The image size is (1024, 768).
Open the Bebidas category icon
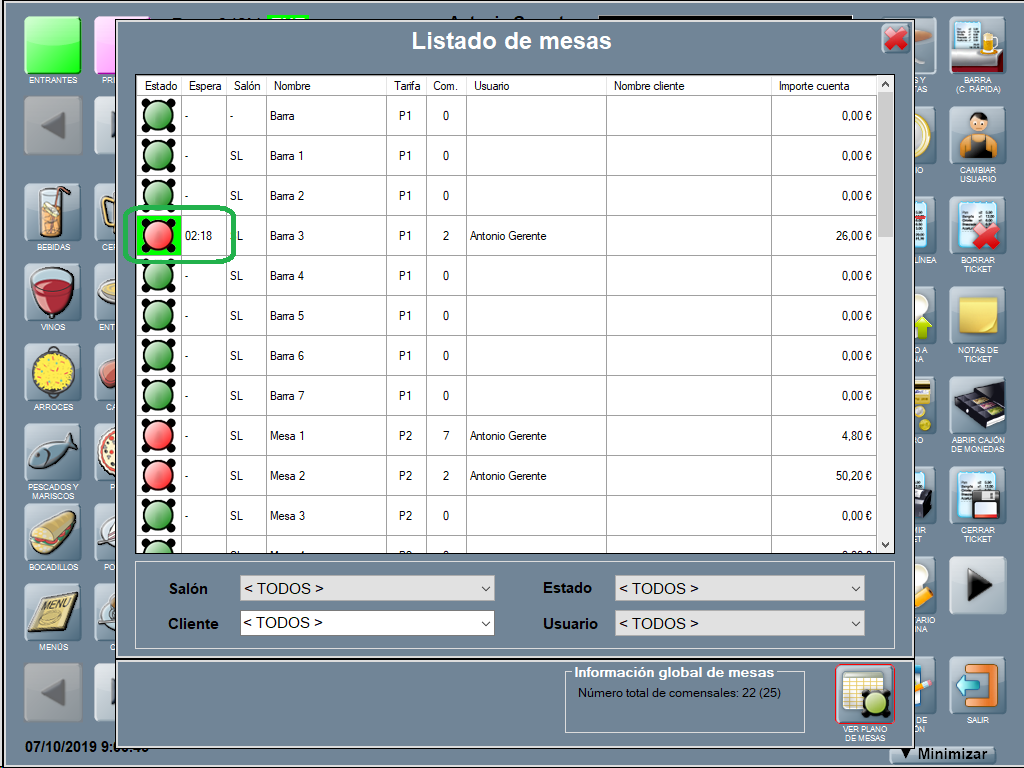[x=52, y=213]
